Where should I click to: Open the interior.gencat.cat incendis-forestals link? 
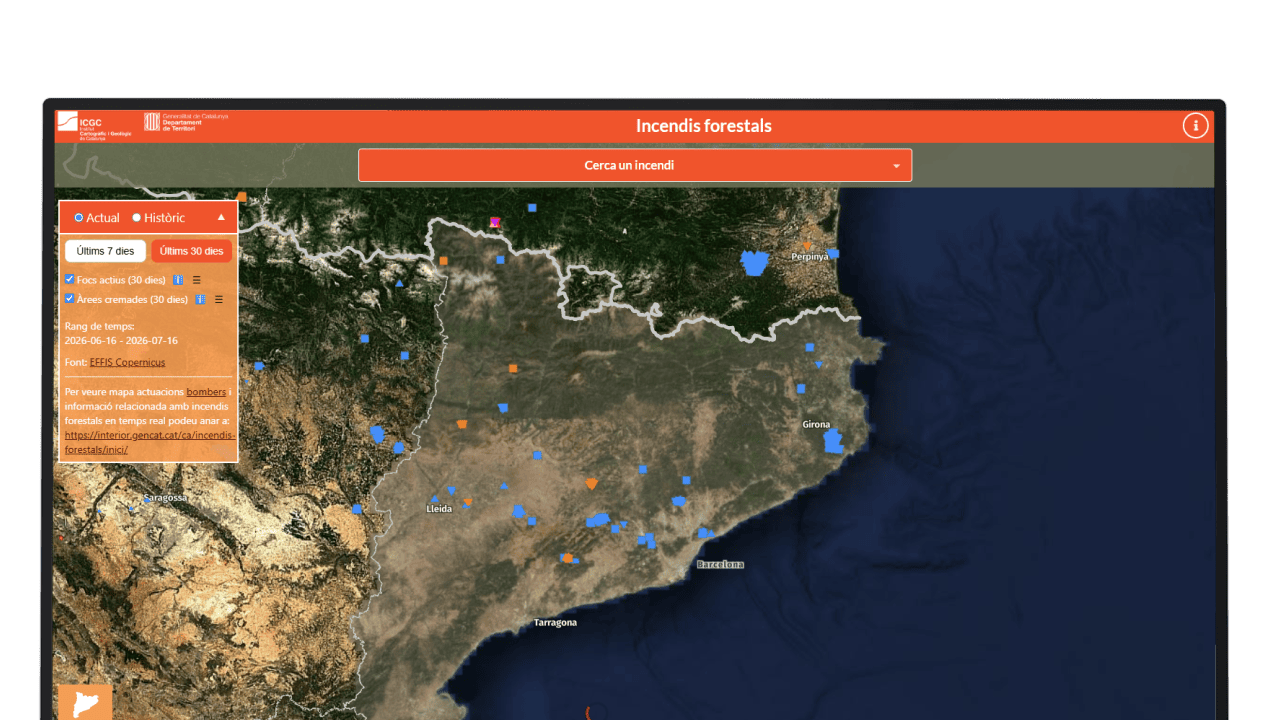pyautogui.click(x=150, y=443)
